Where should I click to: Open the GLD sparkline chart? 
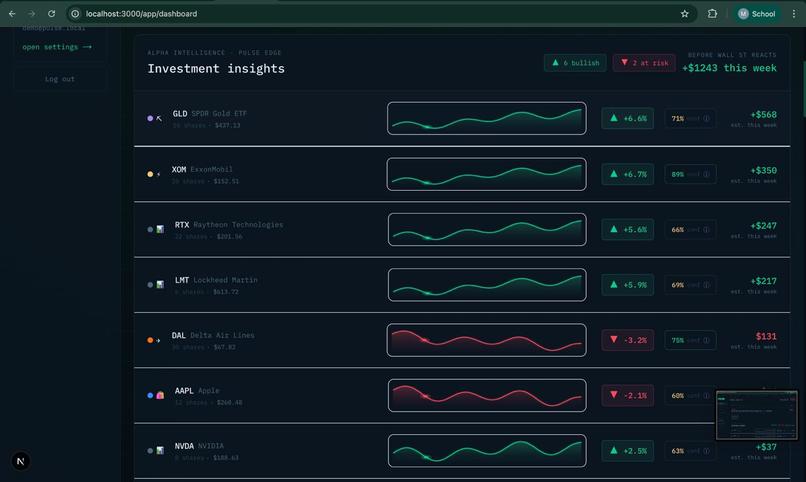[x=487, y=118]
